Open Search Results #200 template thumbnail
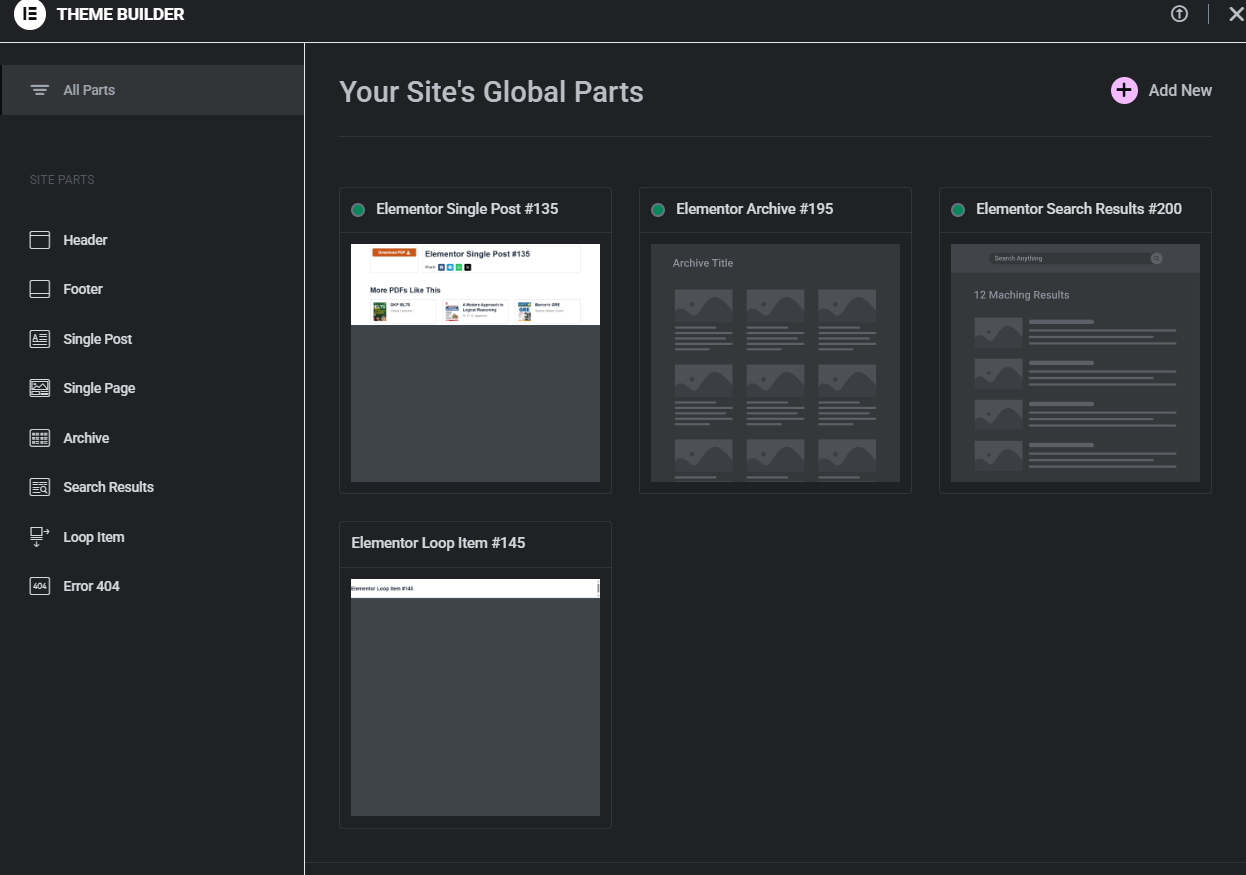This screenshot has width=1246, height=875. coord(1075,363)
